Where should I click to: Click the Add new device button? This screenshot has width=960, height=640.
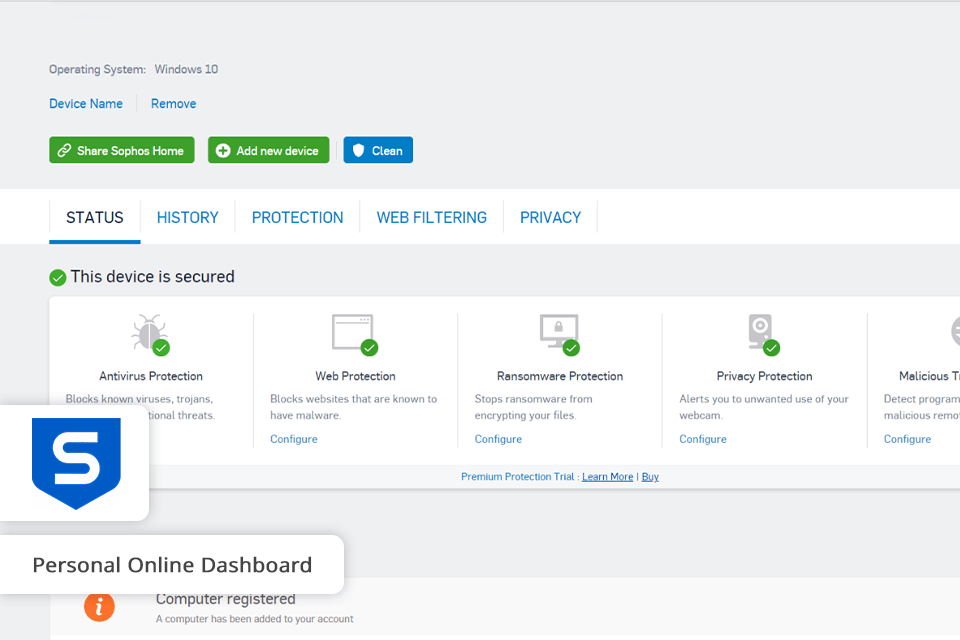pyautogui.click(x=268, y=150)
